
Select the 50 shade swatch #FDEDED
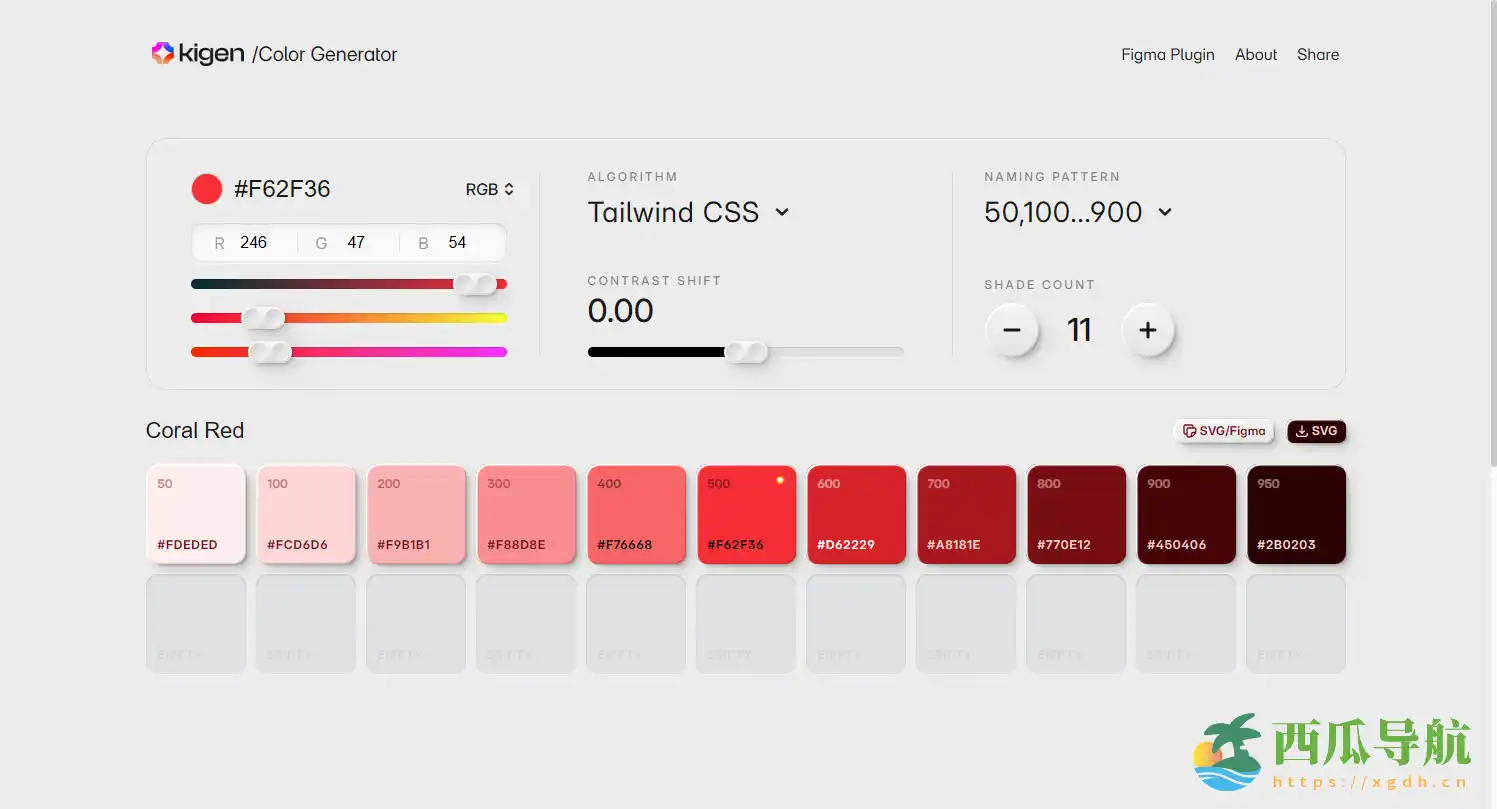196,514
